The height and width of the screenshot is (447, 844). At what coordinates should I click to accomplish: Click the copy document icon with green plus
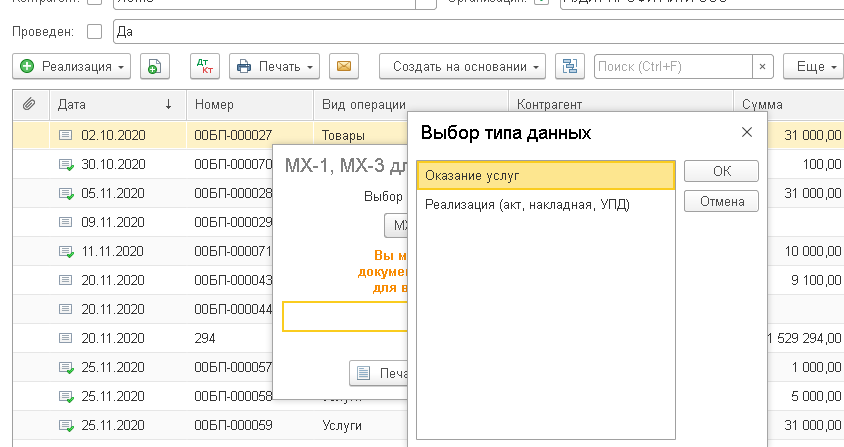tap(154, 67)
